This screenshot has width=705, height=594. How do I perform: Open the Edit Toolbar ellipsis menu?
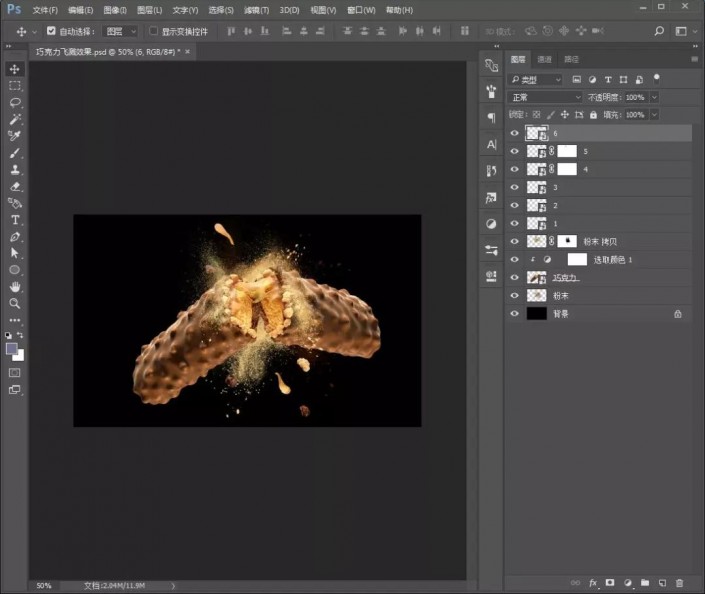[14, 320]
